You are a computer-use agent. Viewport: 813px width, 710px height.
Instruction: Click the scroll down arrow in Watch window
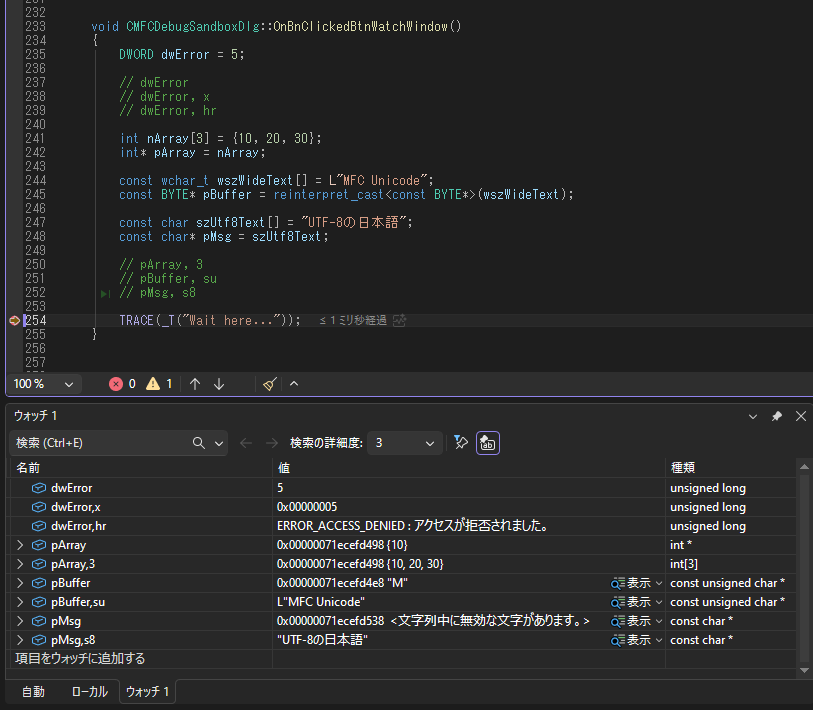coord(804,671)
